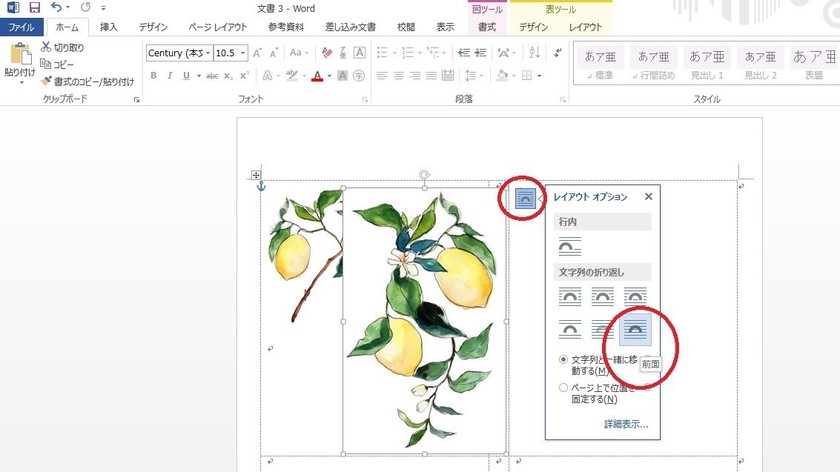The image size is (840, 472).
Task: Open change case (Aa) dropdown
Action: (x=299, y=53)
